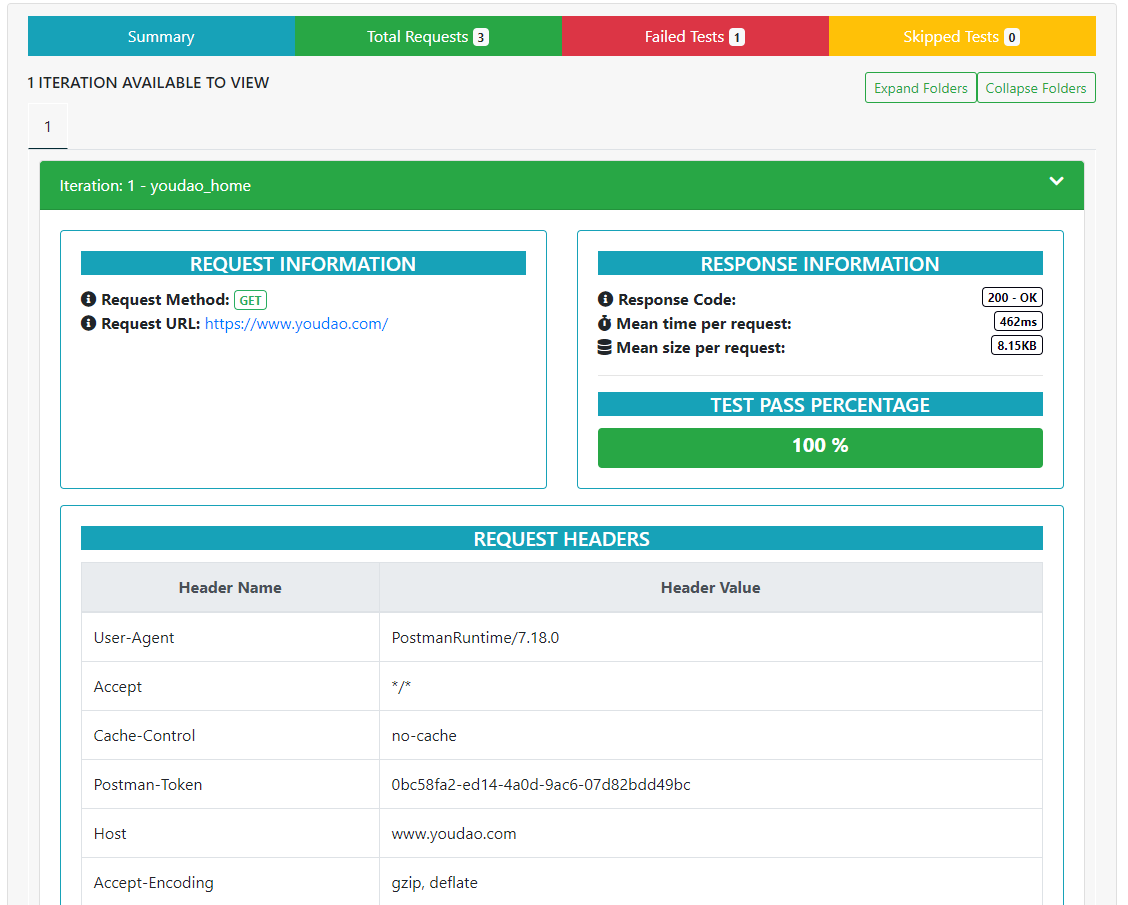The height and width of the screenshot is (905, 1128).
Task: Click the Iteration: 1 - youdao_home header
Action: 562,186
